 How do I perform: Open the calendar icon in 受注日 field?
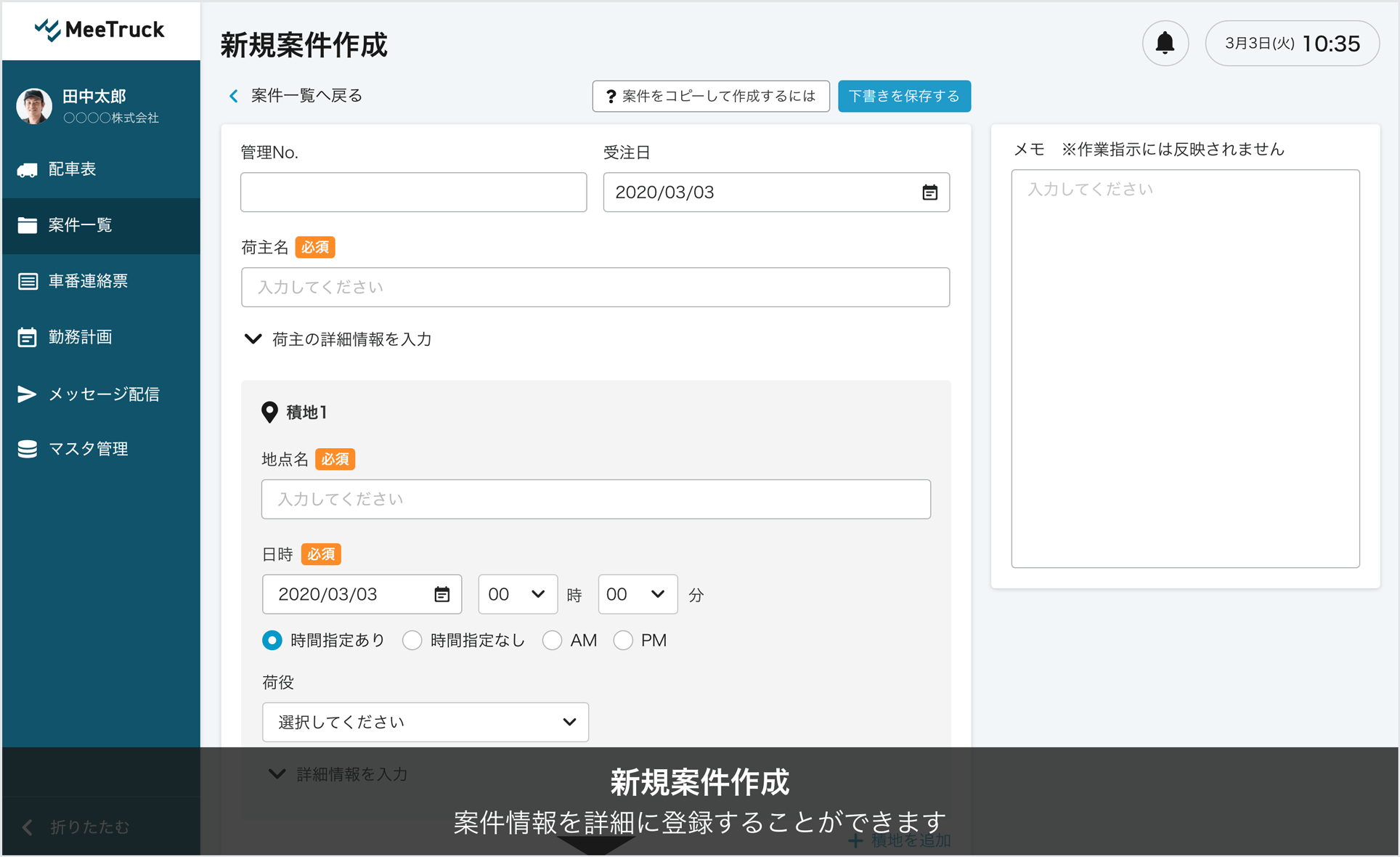point(929,192)
